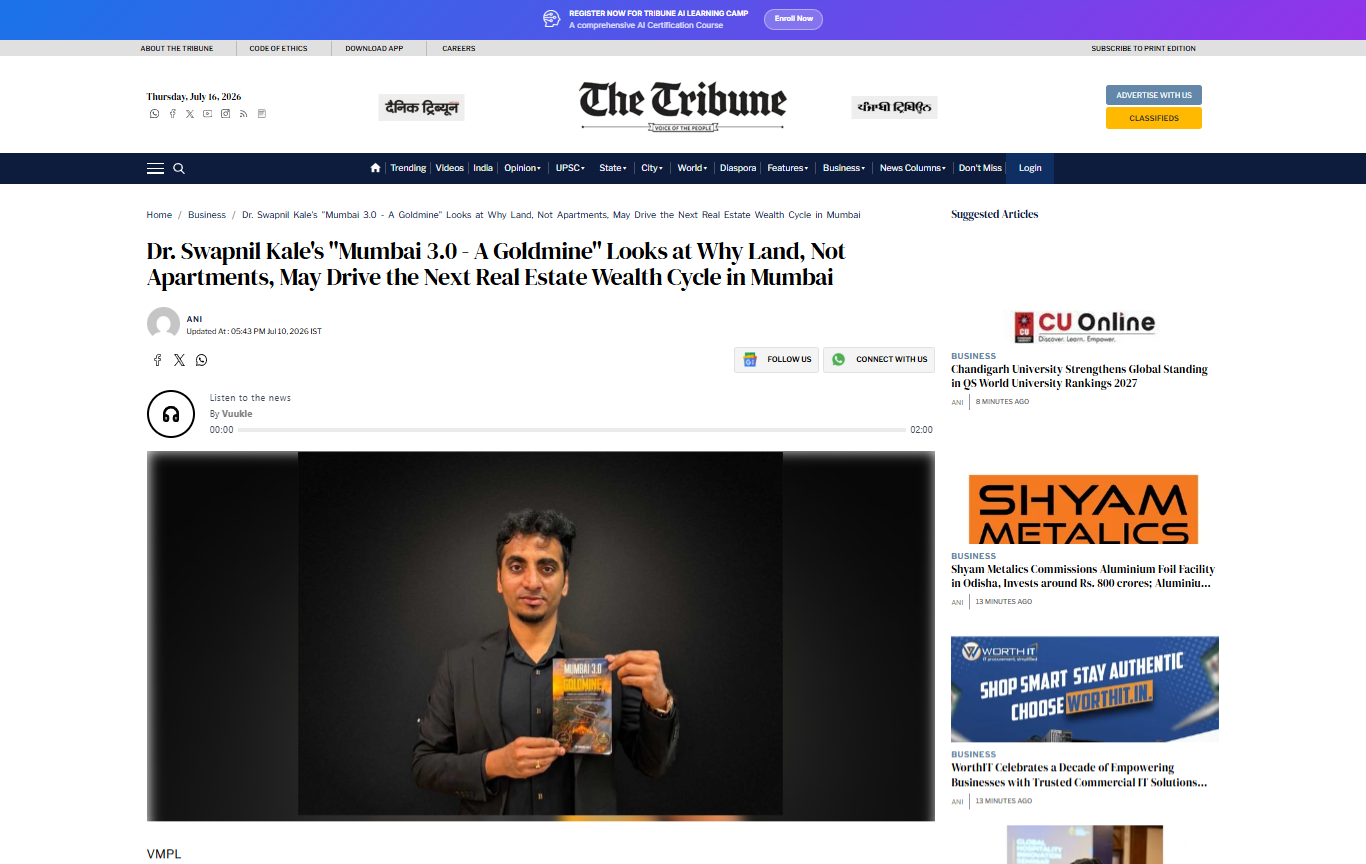Click the Login navbar item
The width and height of the screenshot is (1366, 864).
tap(1030, 168)
